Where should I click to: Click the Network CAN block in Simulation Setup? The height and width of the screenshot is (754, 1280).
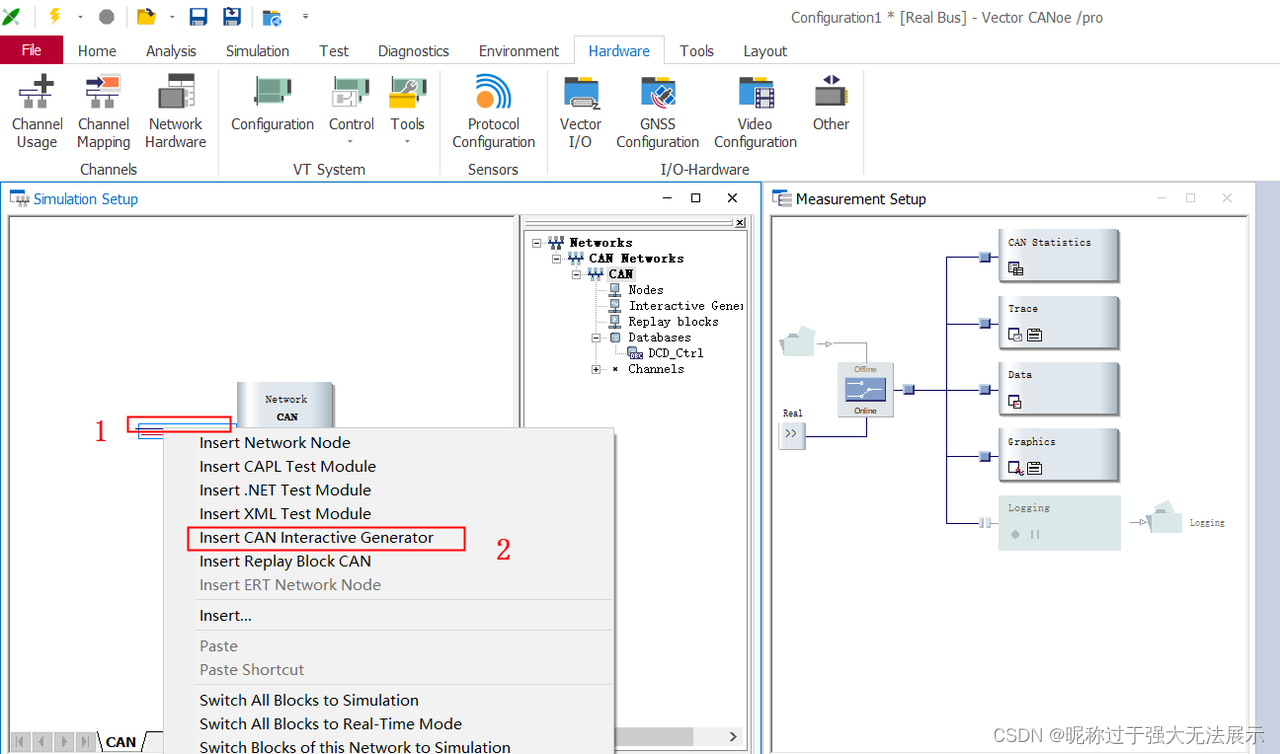[x=286, y=406]
